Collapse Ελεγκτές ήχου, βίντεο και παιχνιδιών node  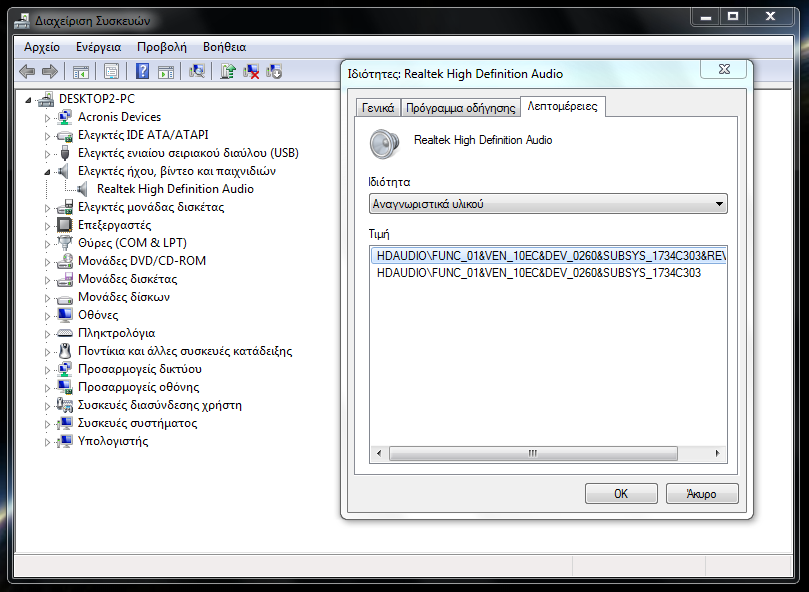47,172
